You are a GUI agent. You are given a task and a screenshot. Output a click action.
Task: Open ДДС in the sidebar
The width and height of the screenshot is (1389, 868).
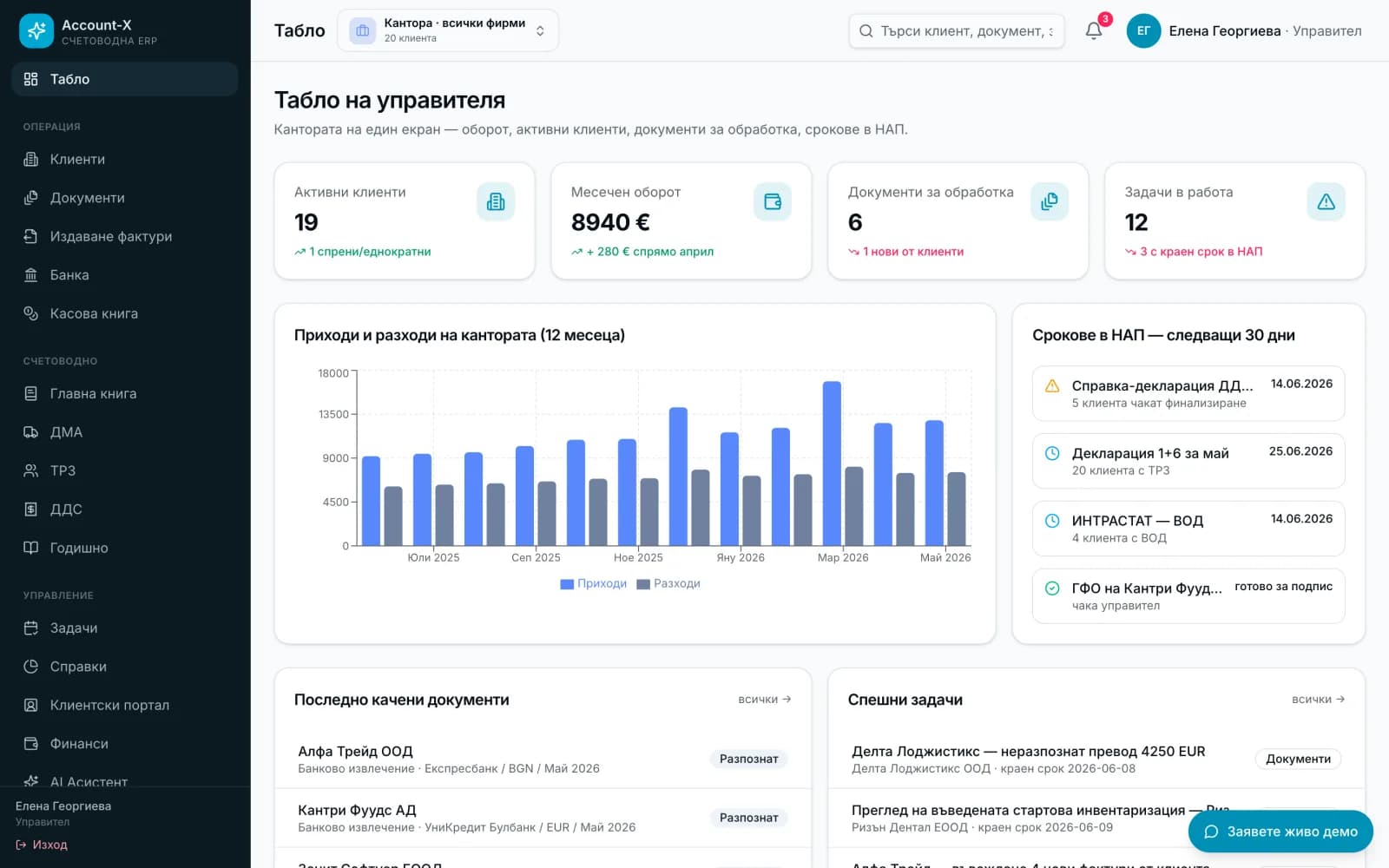pos(125,510)
